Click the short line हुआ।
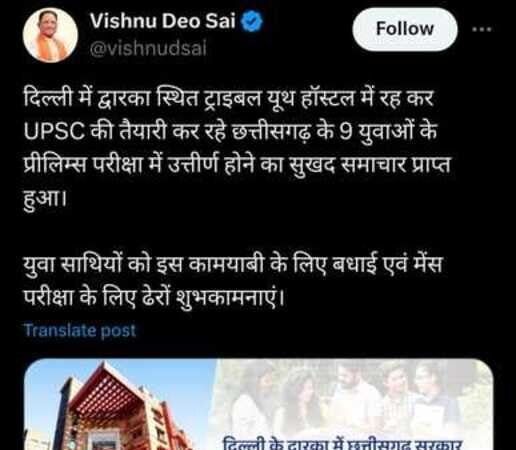Viewport: 516px width, 450px height. (45, 199)
